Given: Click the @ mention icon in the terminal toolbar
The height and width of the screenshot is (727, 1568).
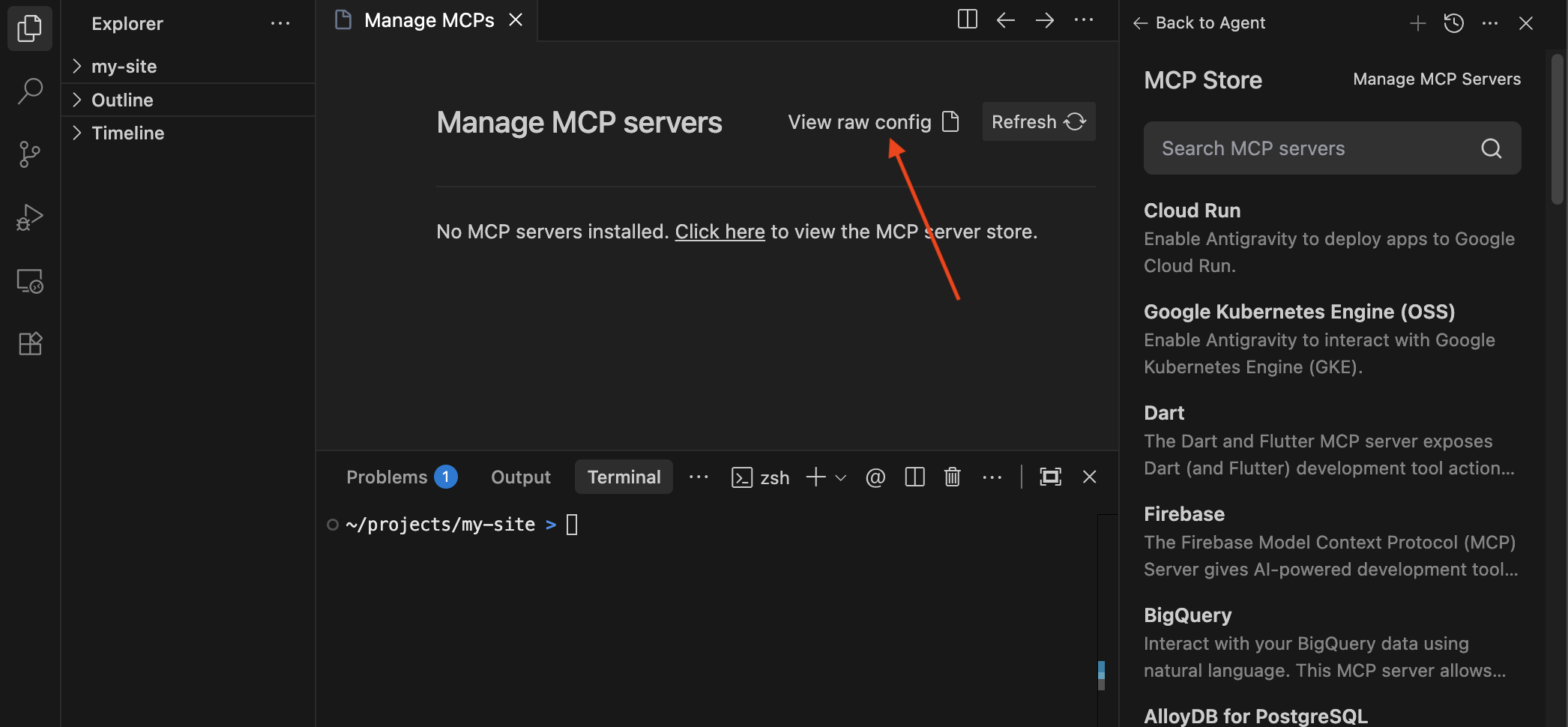Looking at the screenshot, I should click(875, 477).
